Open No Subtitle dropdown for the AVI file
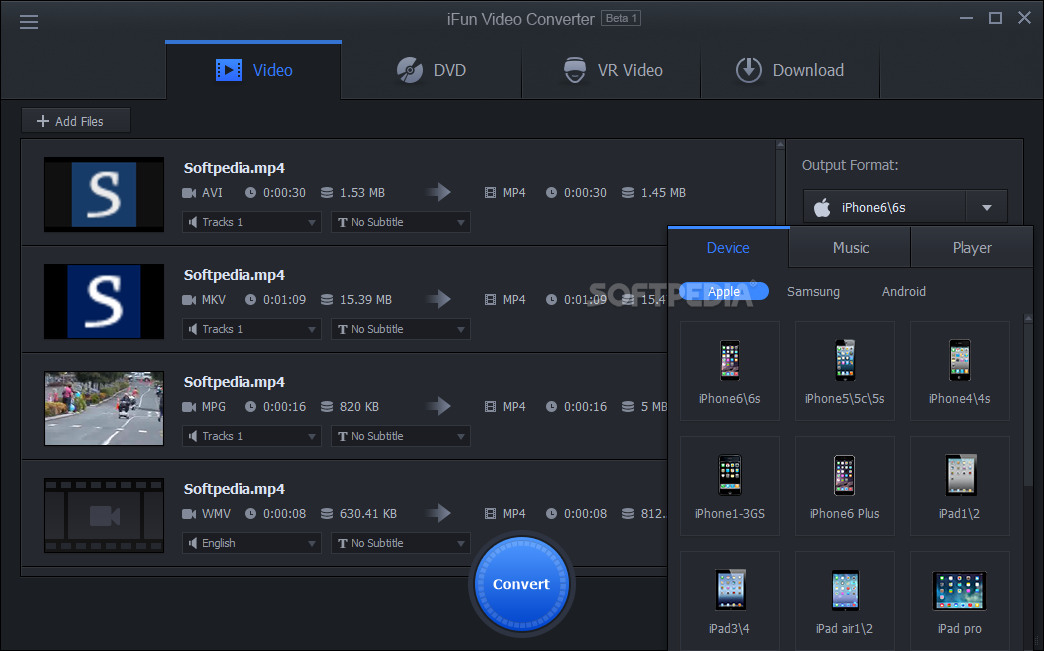The width and height of the screenshot is (1044, 651). 401,222
